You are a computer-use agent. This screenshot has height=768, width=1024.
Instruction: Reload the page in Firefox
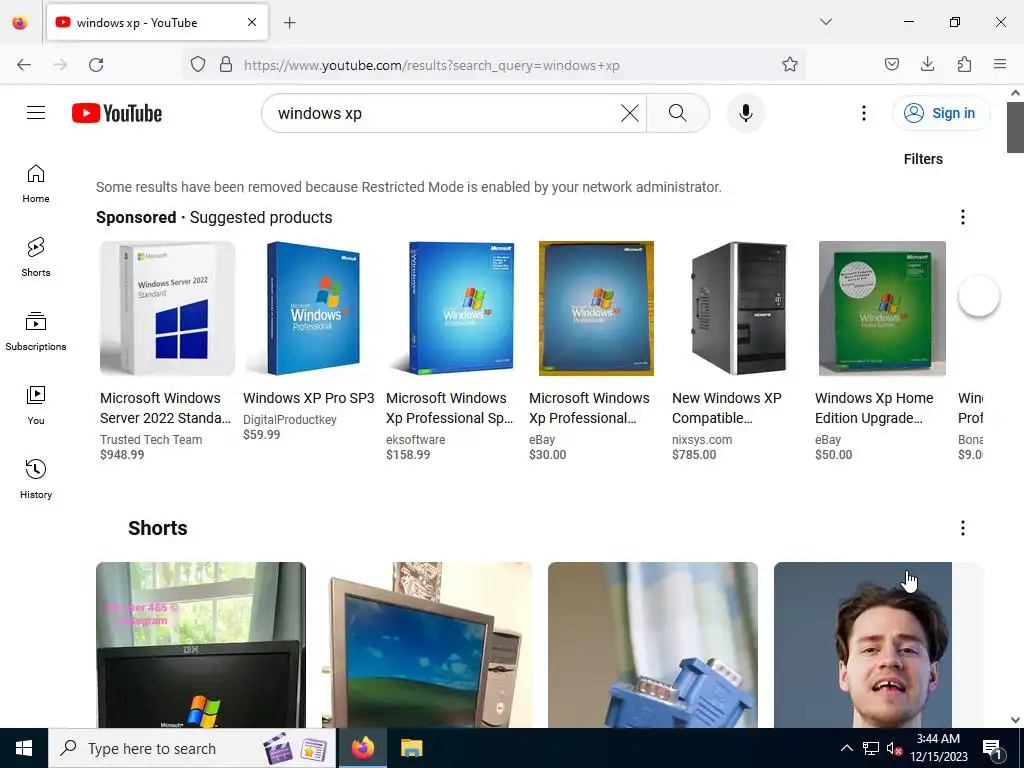[x=96, y=65]
